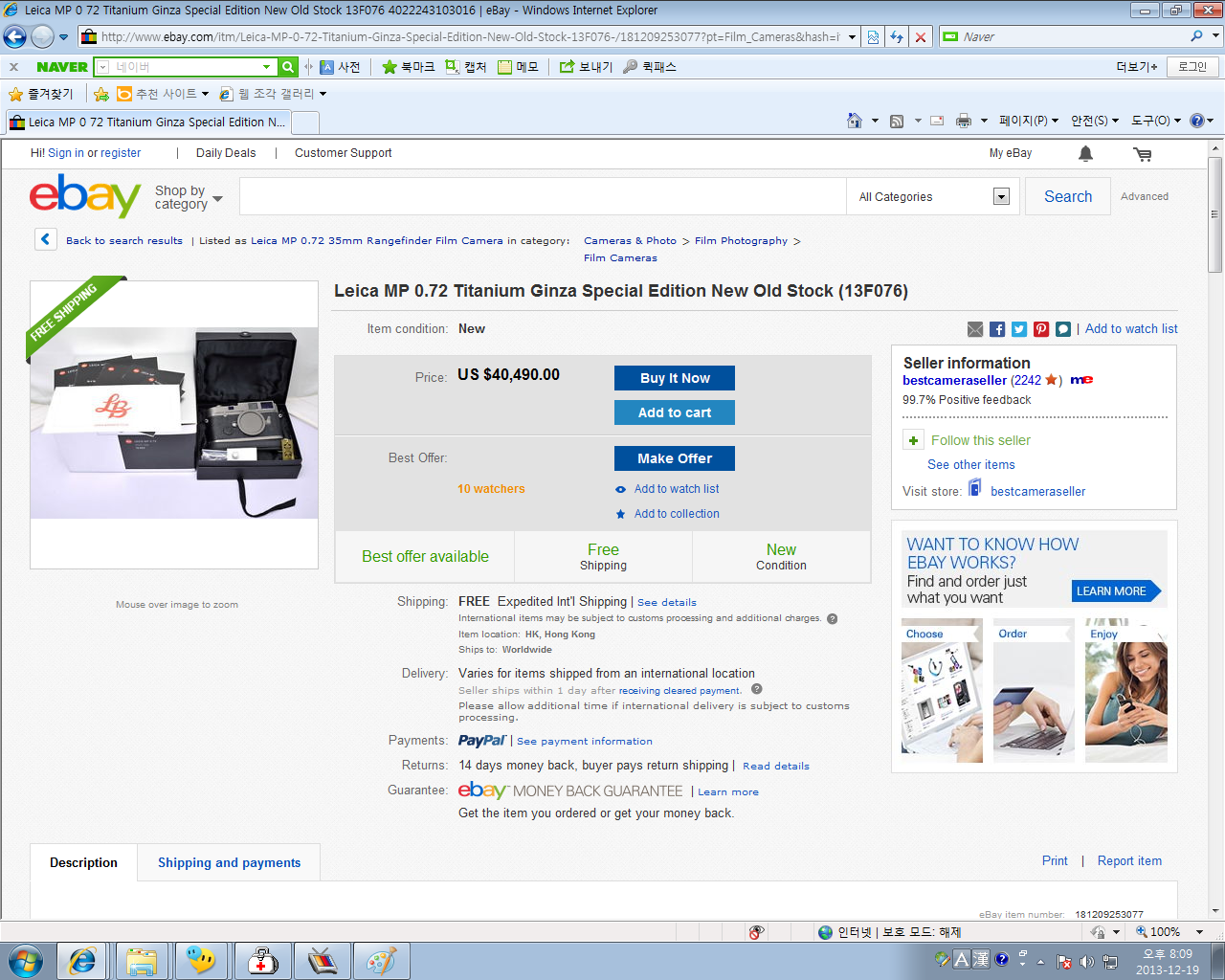Click the Advanced search link
Screen dimensions: 1225x980
coord(1145,196)
